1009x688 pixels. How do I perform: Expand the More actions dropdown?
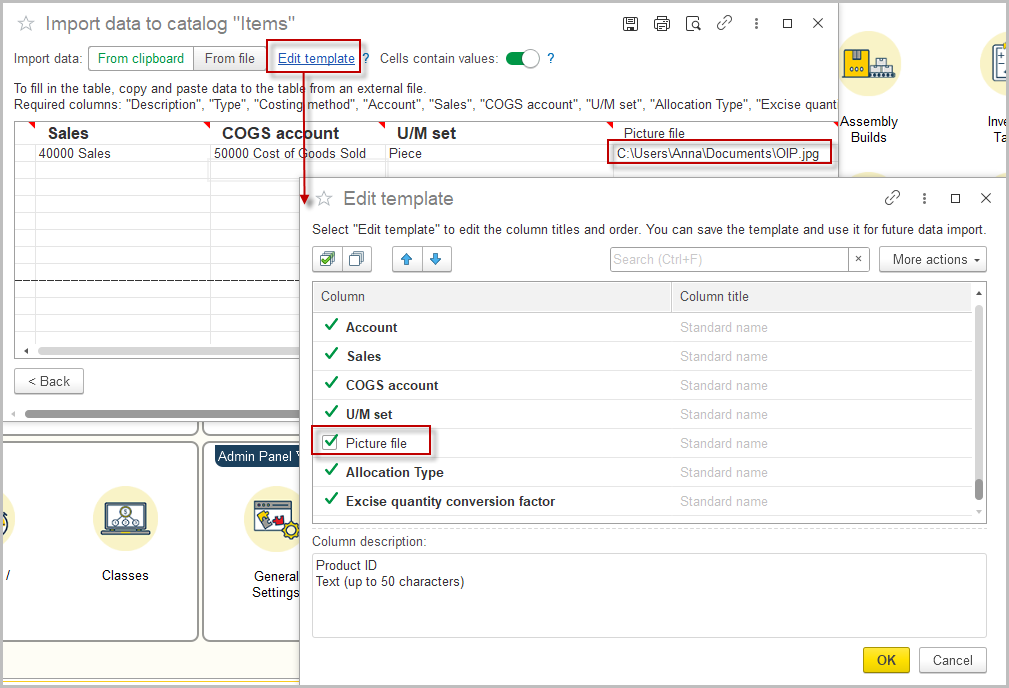coord(932,260)
